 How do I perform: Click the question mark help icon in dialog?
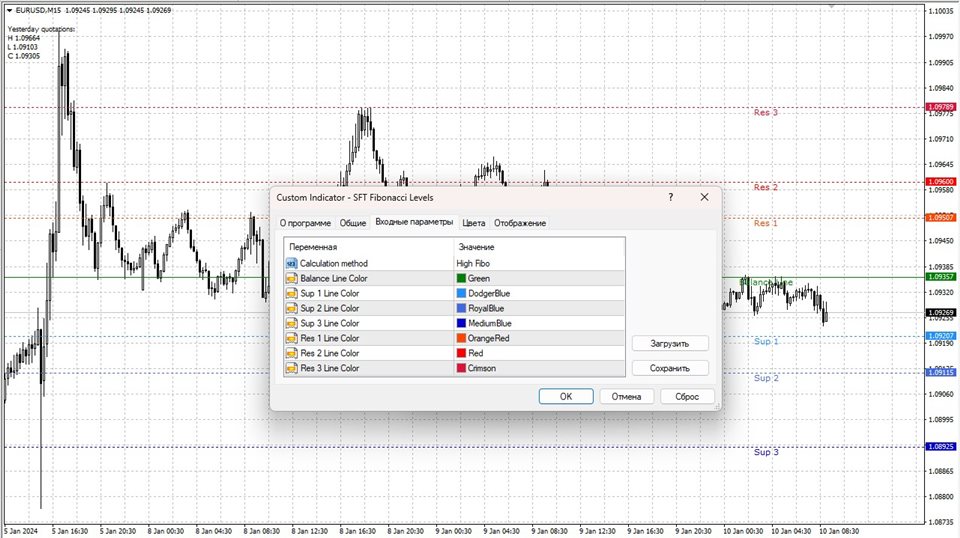click(x=671, y=197)
